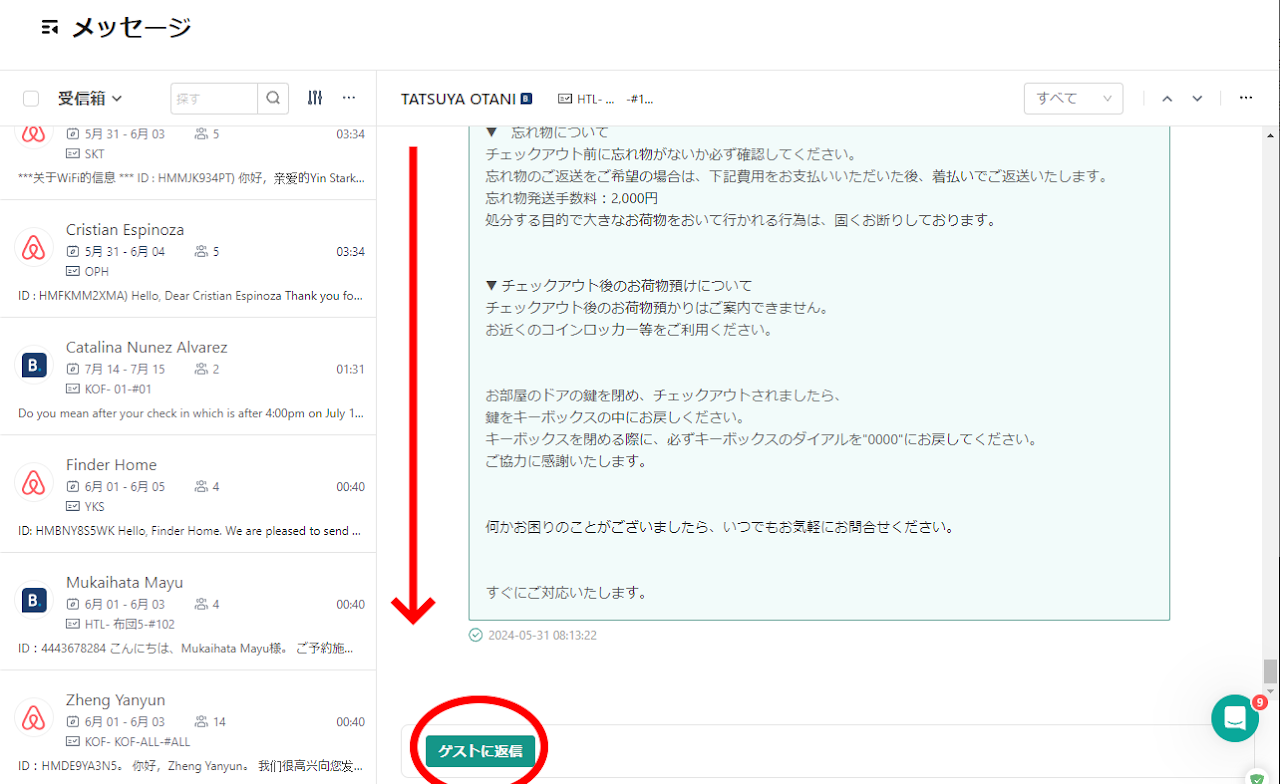Screen dimensions: 1280x784
Task: Click the search magnifier icon
Action: coord(273,98)
